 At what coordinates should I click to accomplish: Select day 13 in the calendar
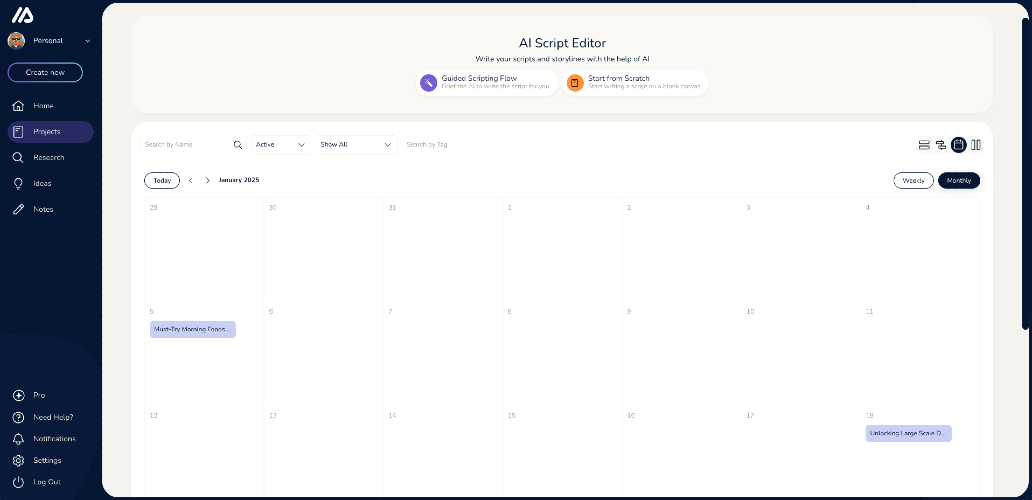tap(272, 416)
